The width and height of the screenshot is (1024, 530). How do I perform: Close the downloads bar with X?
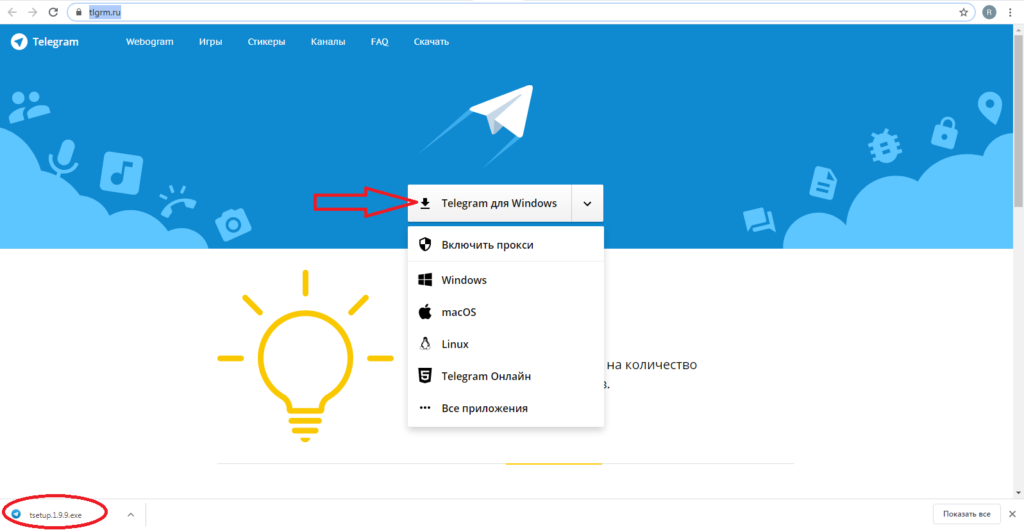point(1012,514)
